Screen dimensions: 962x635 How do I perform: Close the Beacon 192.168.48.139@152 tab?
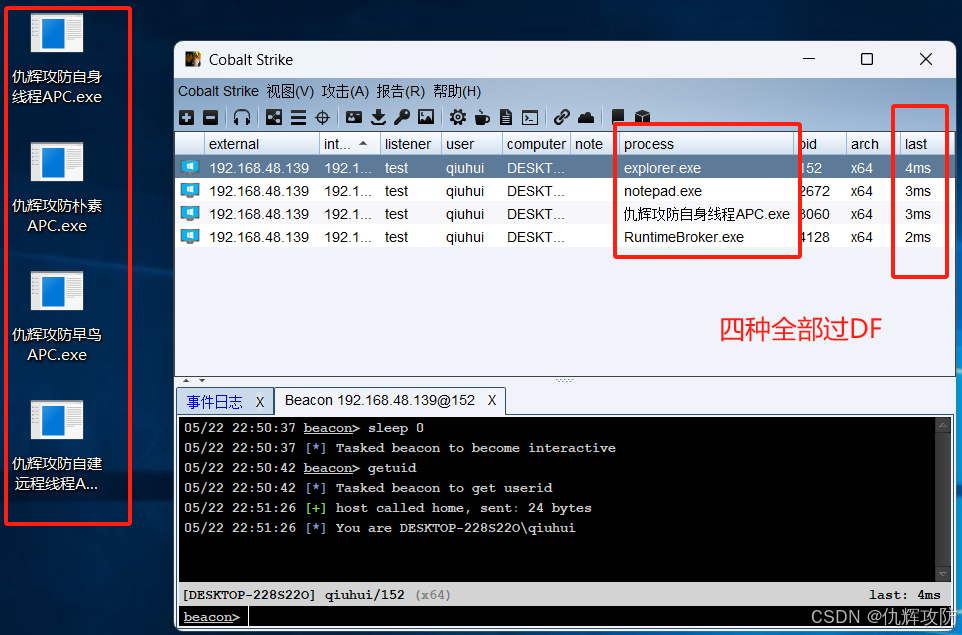492,401
